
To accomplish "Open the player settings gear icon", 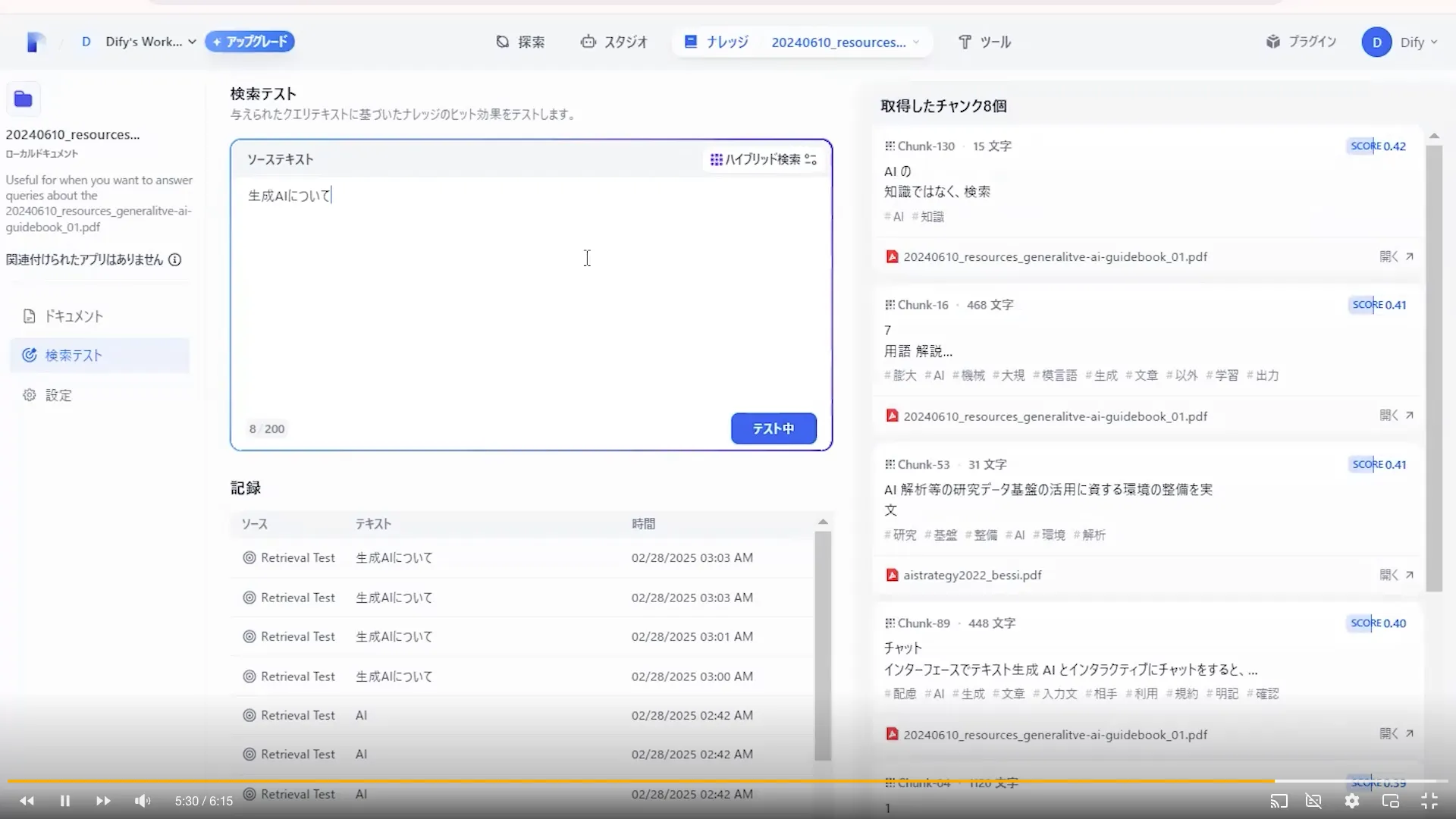I will (x=1353, y=800).
